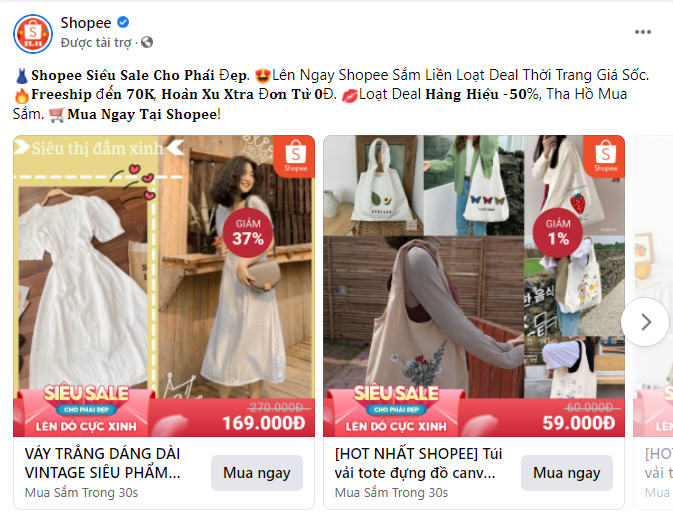Click the 37% discount badge
The image size is (673, 520).
pyautogui.click(x=248, y=233)
